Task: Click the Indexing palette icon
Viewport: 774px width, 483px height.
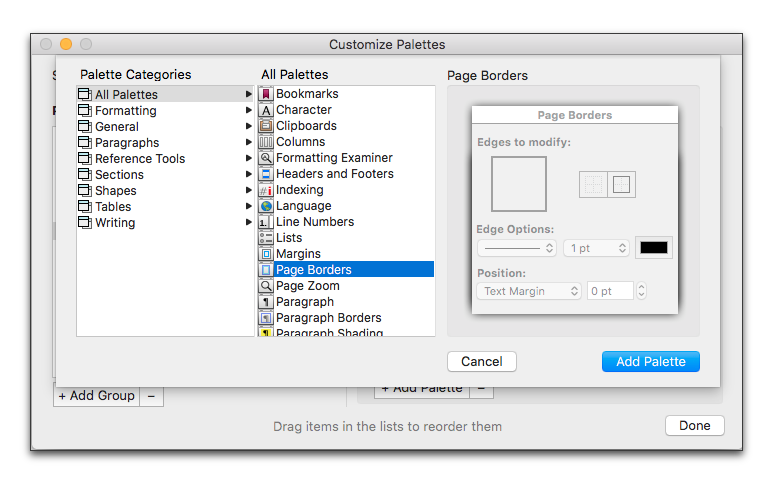Action: coord(266,190)
